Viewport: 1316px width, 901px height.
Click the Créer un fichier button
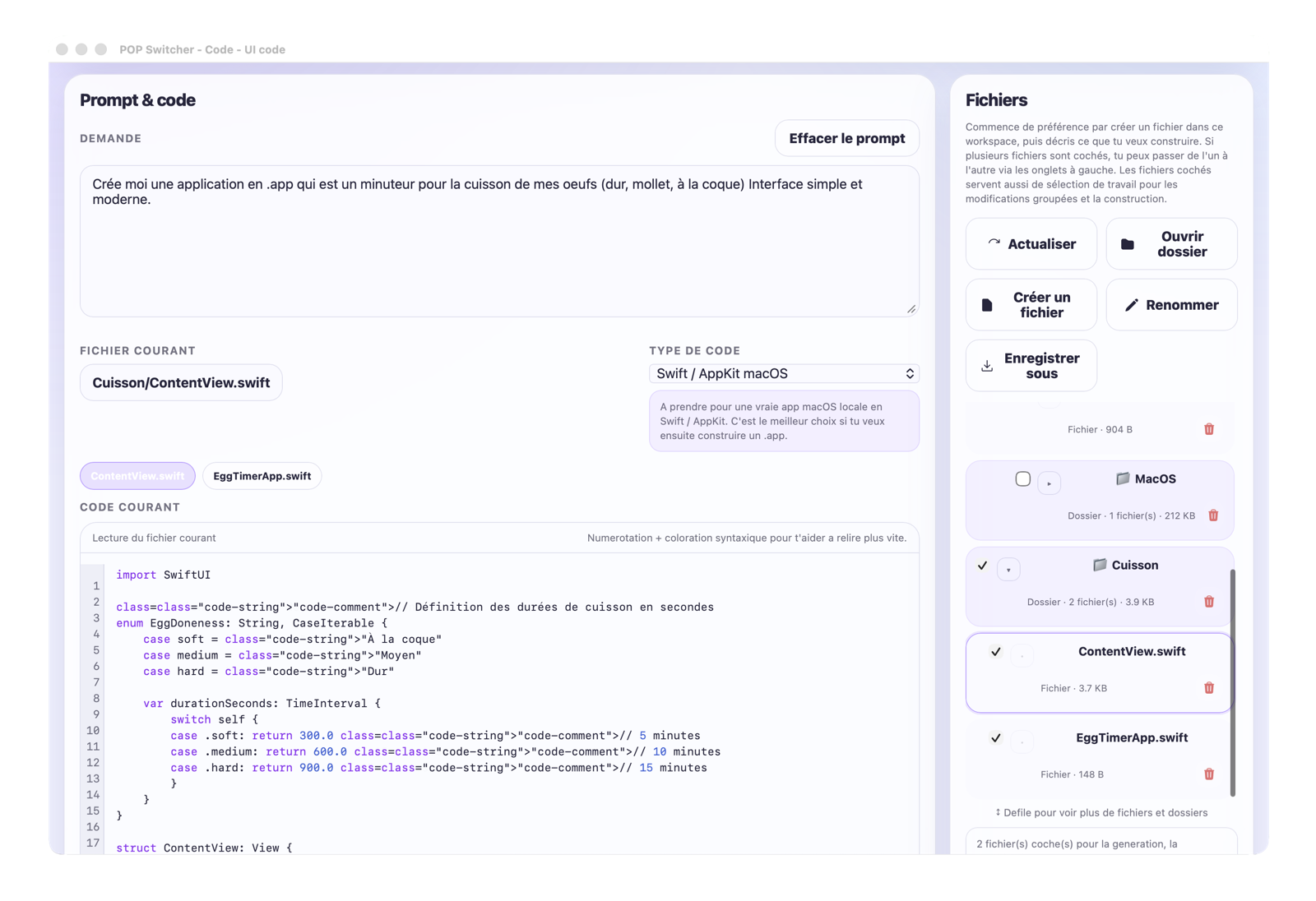point(1031,305)
